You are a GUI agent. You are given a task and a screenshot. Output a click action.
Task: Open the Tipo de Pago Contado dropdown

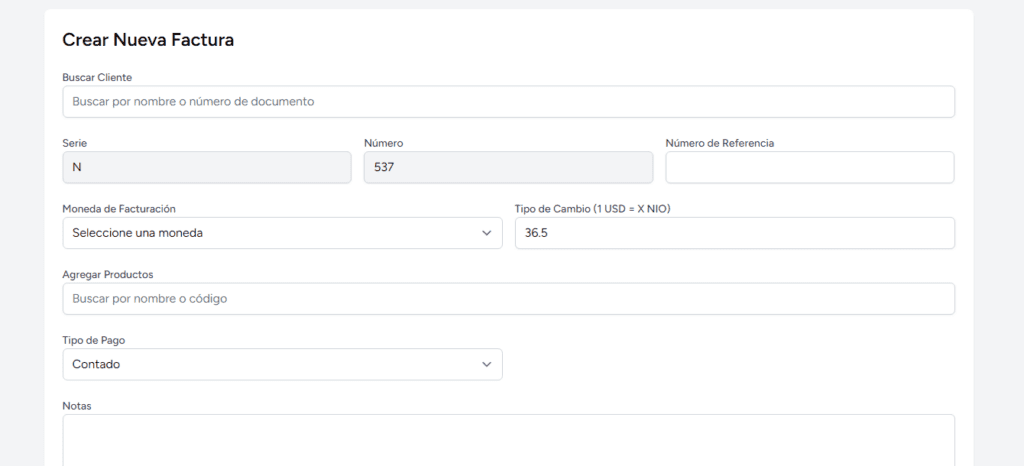click(282, 364)
